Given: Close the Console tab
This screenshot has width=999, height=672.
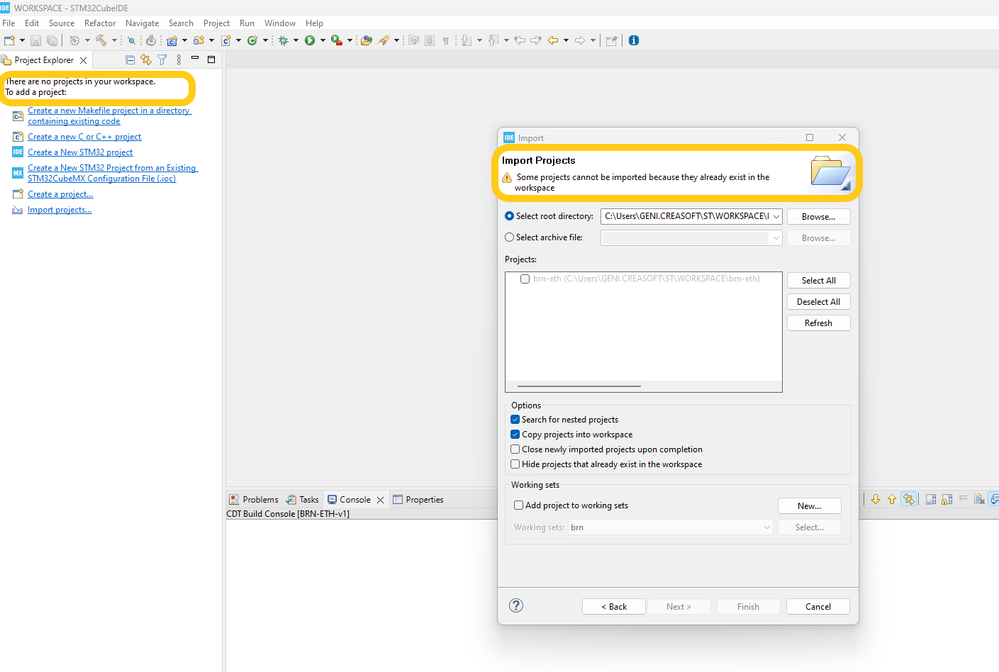Looking at the screenshot, I should [x=380, y=500].
